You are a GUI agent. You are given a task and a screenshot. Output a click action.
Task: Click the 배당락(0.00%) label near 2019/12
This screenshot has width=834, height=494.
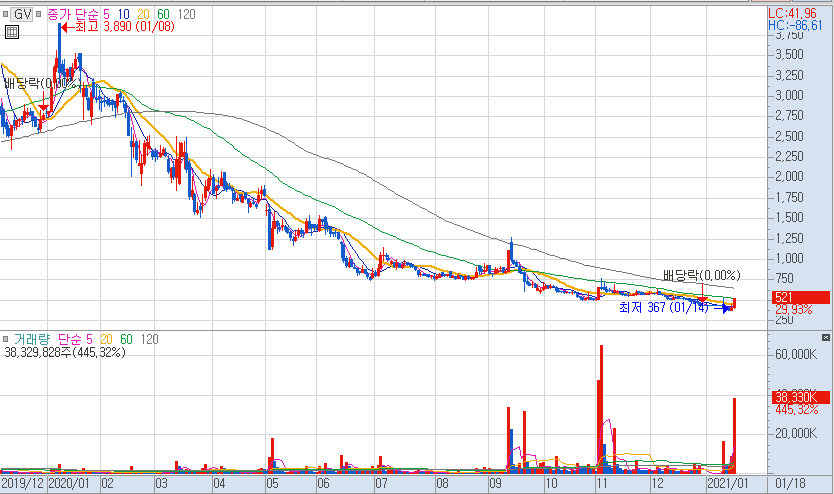41,83
